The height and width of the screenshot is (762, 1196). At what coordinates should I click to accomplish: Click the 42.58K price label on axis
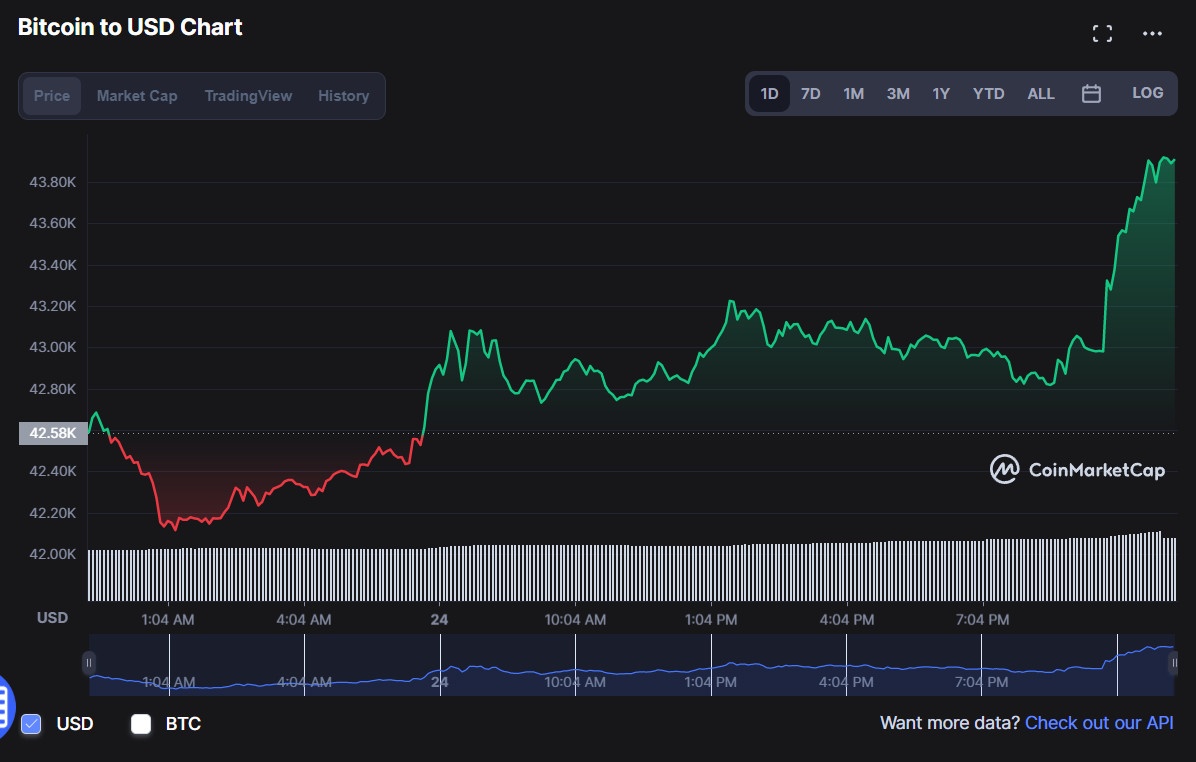pyautogui.click(x=52, y=433)
